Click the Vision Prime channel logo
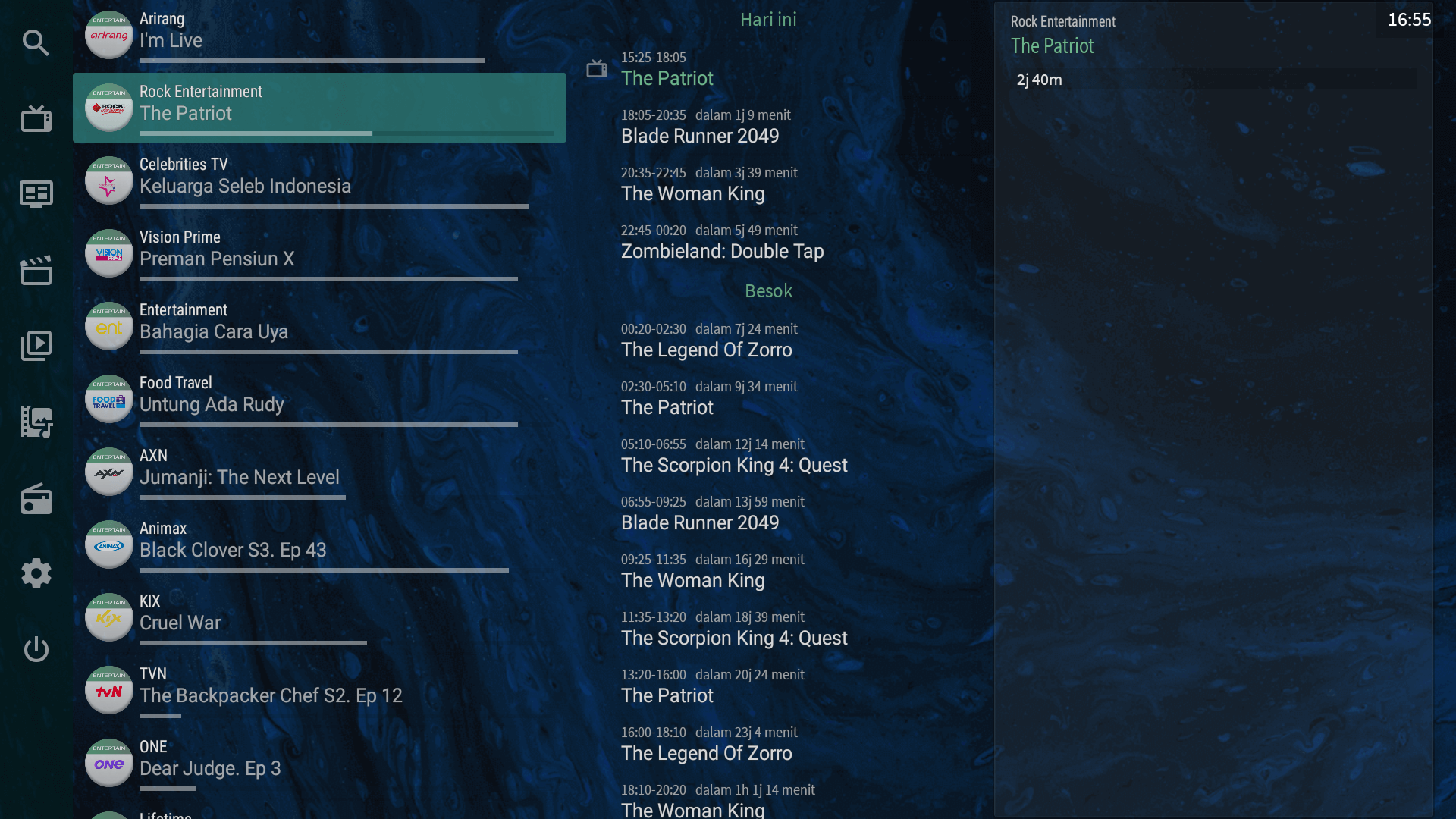This screenshot has height=819, width=1456. (x=109, y=253)
